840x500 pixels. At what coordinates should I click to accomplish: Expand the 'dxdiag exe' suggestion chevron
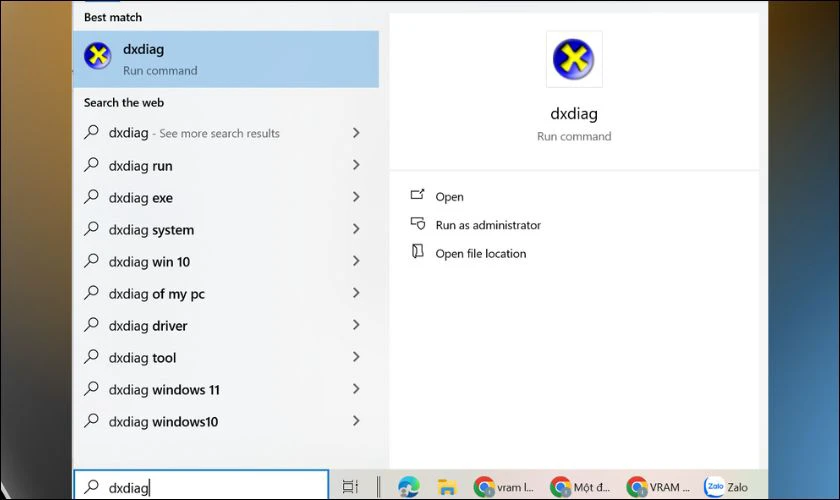(x=356, y=197)
